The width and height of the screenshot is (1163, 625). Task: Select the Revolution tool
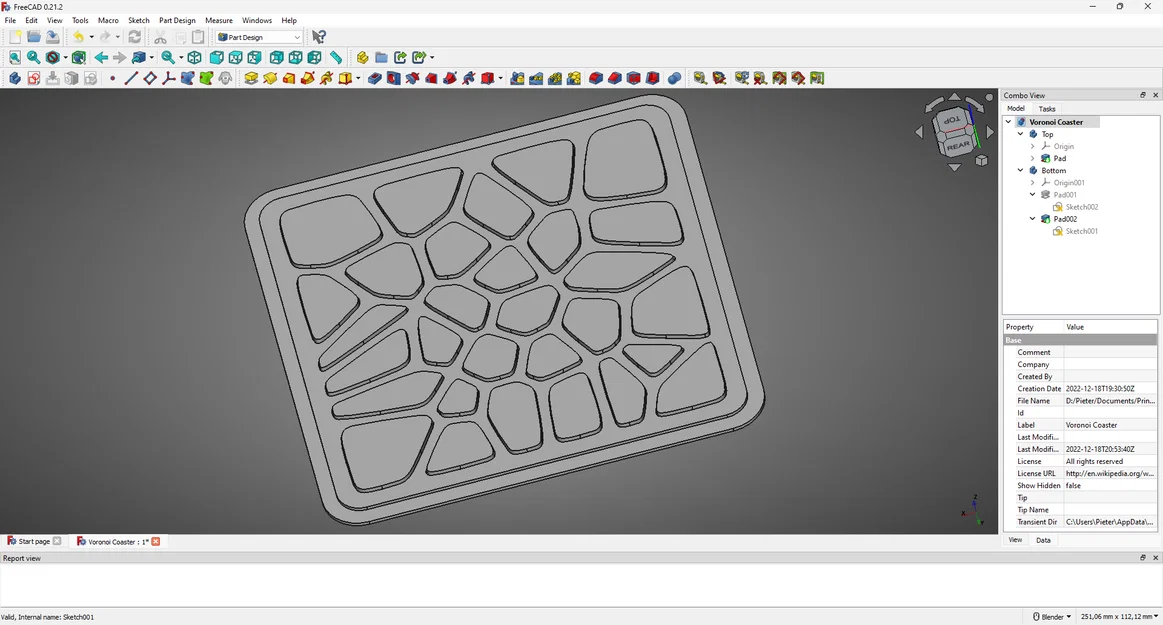tap(270, 78)
